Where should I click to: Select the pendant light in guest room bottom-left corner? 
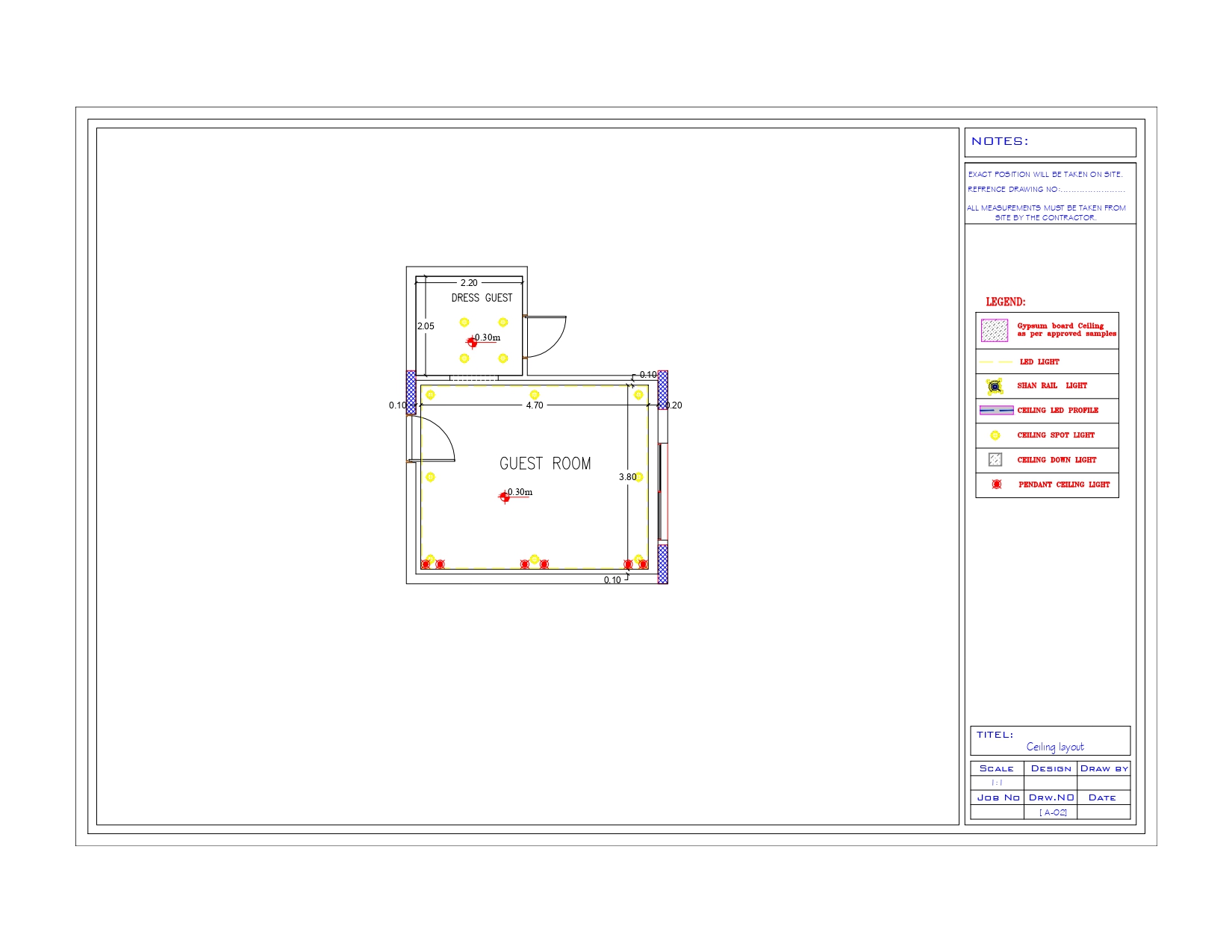pyautogui.click(x=426, y=563)
